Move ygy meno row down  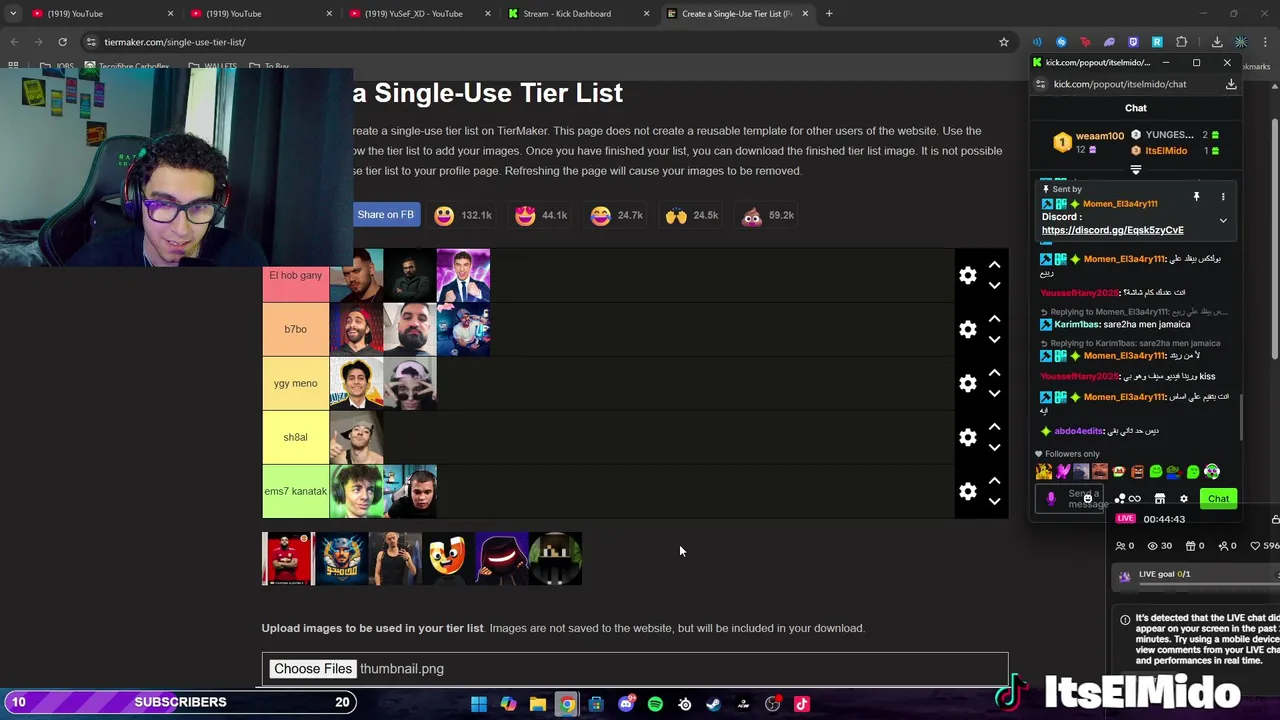pyautogui.click(x=994, y=393)
